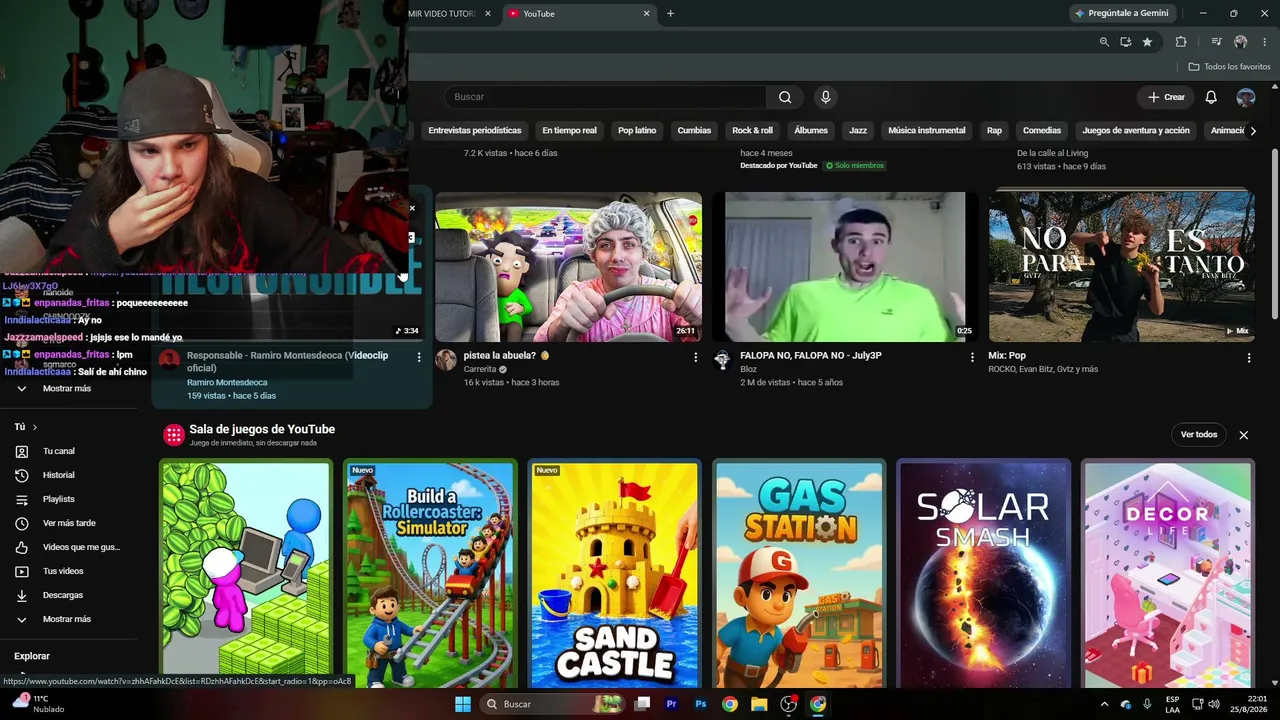Image resolution: width=1280 pixels, height=720 pixels.
Task: Open Task View in the taskbar
Action: point(642,704)
